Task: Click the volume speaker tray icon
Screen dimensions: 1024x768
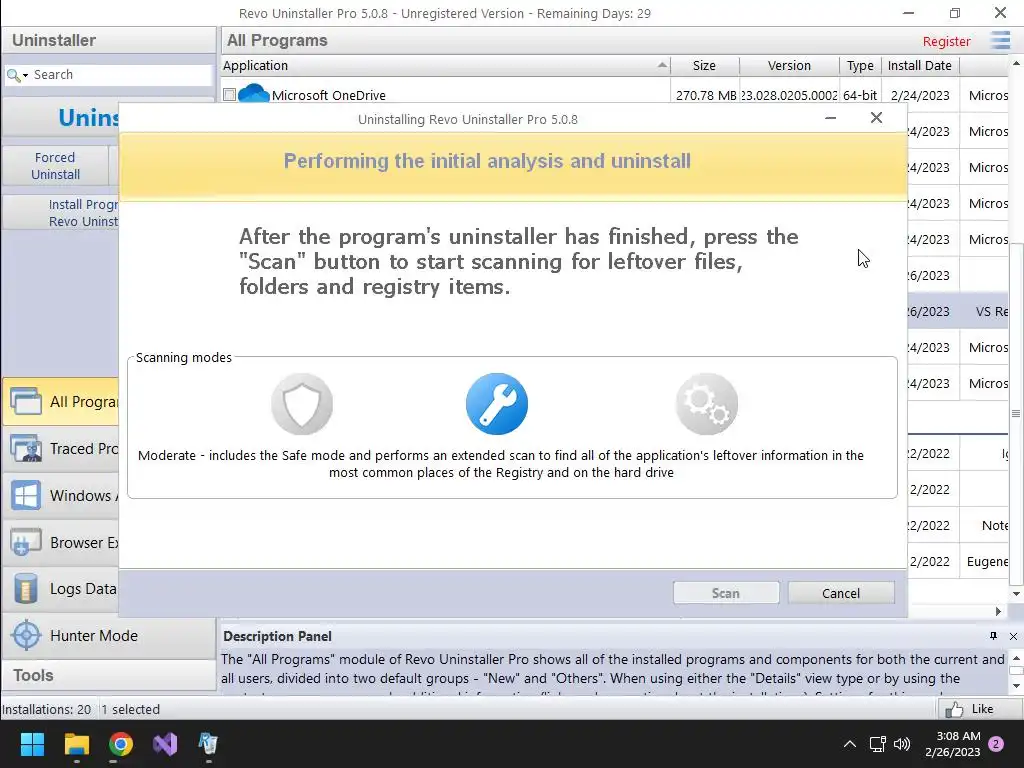Action: [902, 744]
